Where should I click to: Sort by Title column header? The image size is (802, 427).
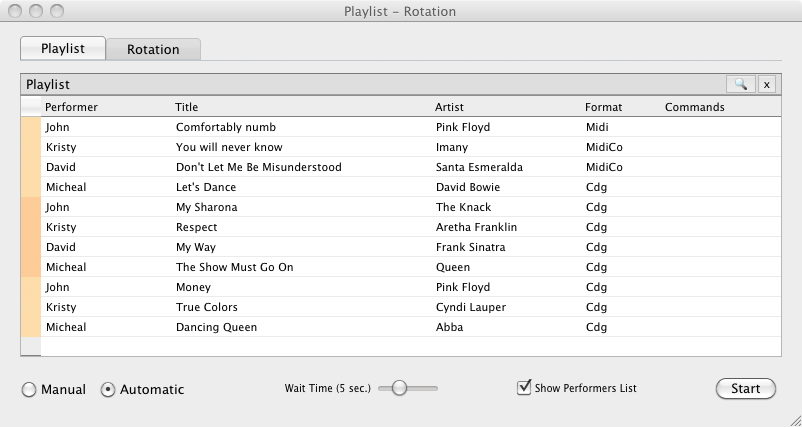click(186, 107)
